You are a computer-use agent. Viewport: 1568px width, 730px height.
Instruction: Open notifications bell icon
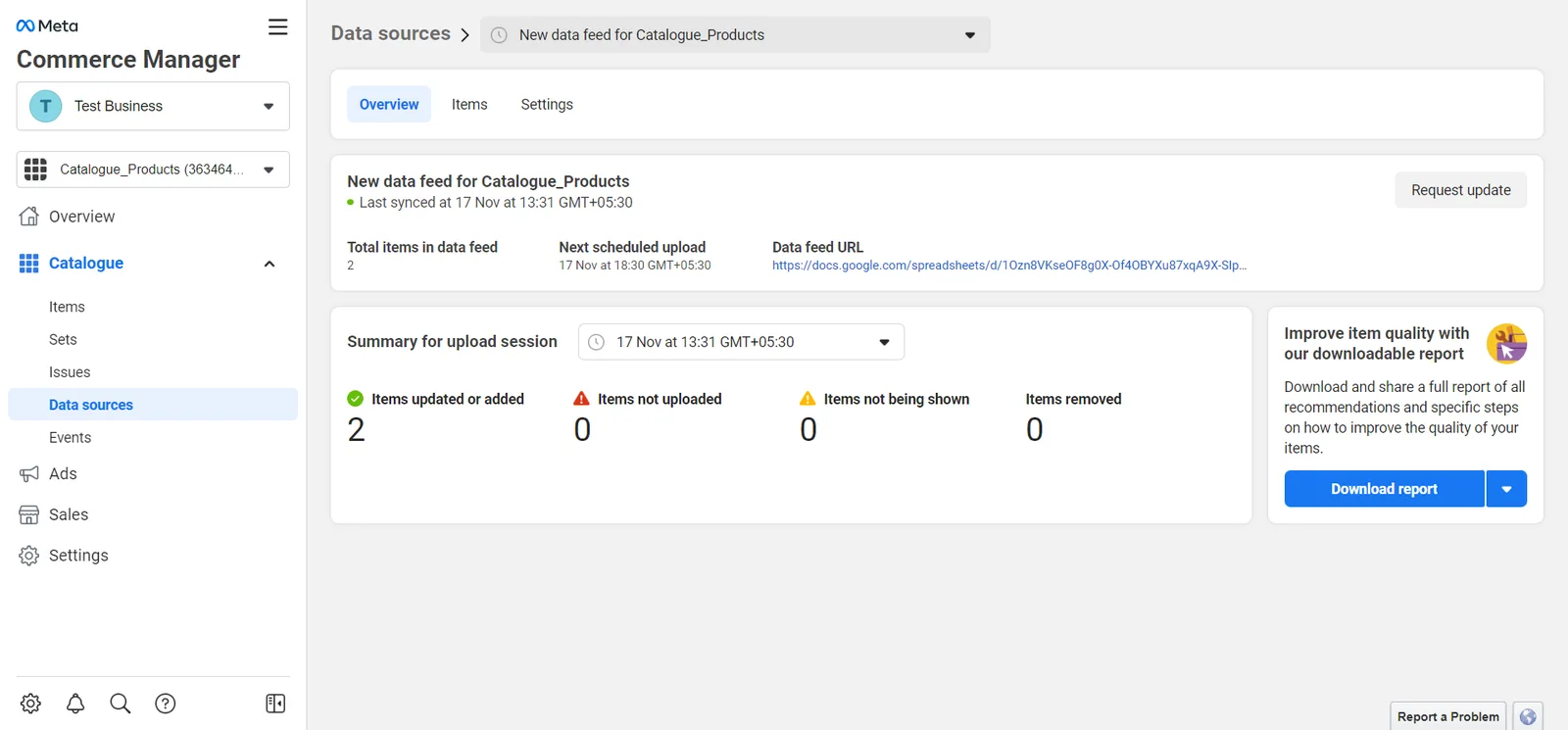75,704
